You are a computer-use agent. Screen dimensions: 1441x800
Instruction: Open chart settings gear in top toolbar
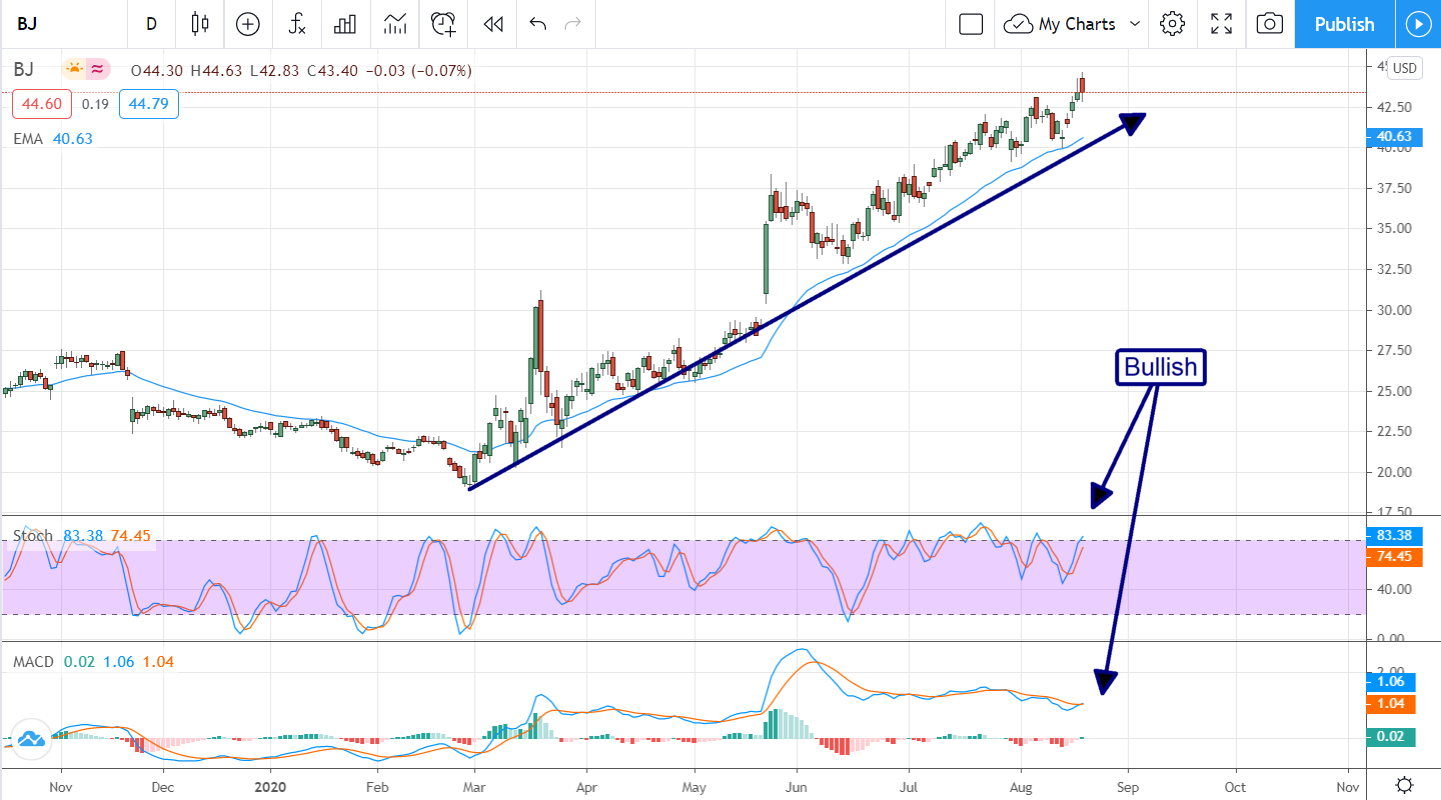point(1172,24)
